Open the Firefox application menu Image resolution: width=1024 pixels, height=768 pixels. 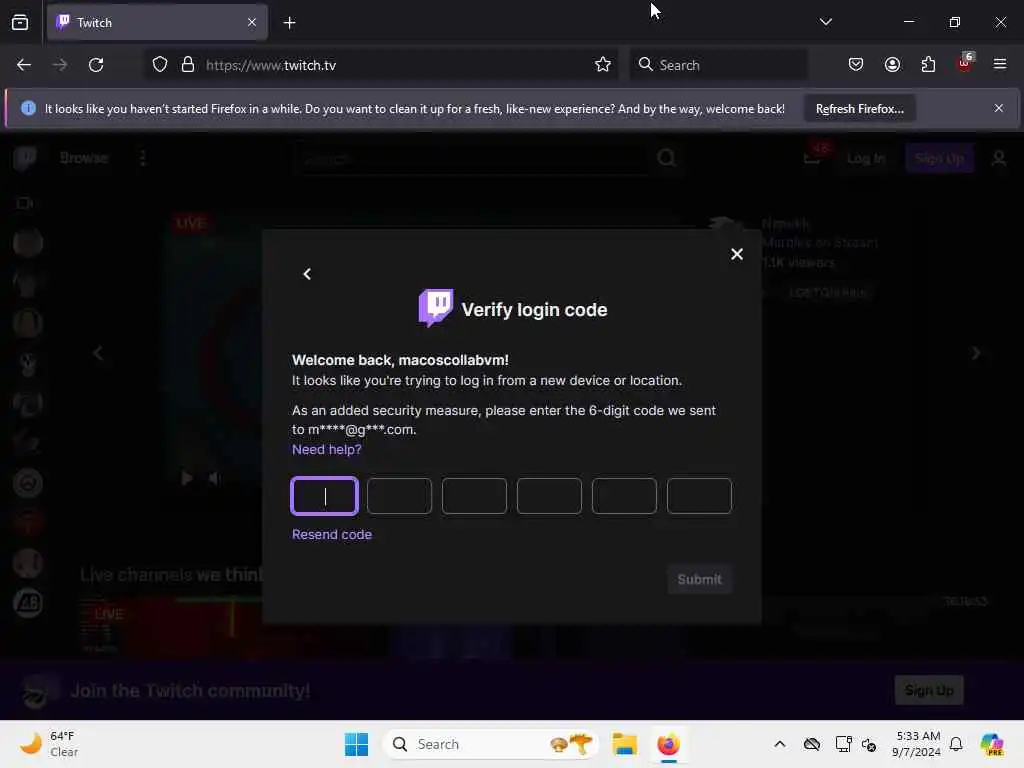pyautogui.click(x=1000, y=64)
